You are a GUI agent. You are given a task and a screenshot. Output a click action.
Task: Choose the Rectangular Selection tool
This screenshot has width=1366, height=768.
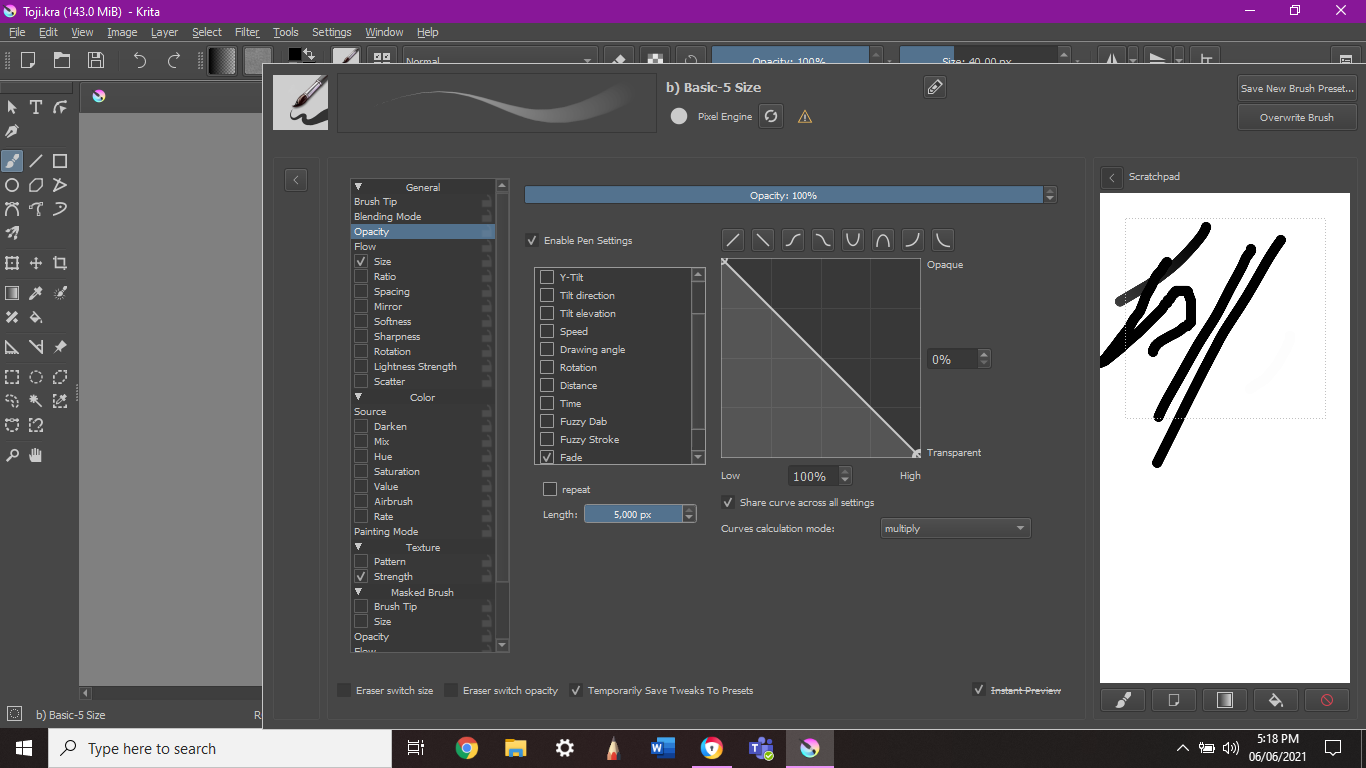(x=12, y=377)
